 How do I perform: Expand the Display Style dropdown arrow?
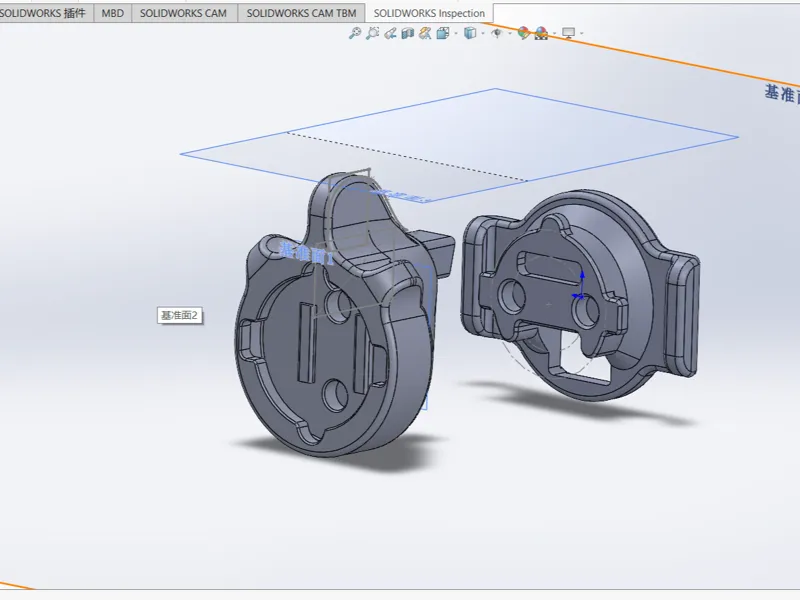point(483,34)
